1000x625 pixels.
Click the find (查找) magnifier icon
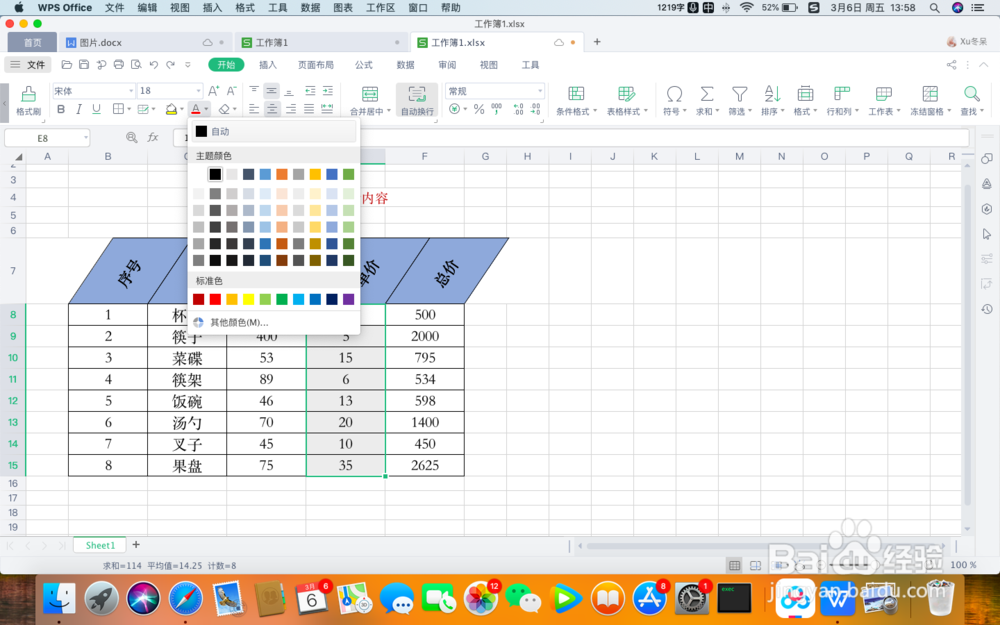click(971, 94)
